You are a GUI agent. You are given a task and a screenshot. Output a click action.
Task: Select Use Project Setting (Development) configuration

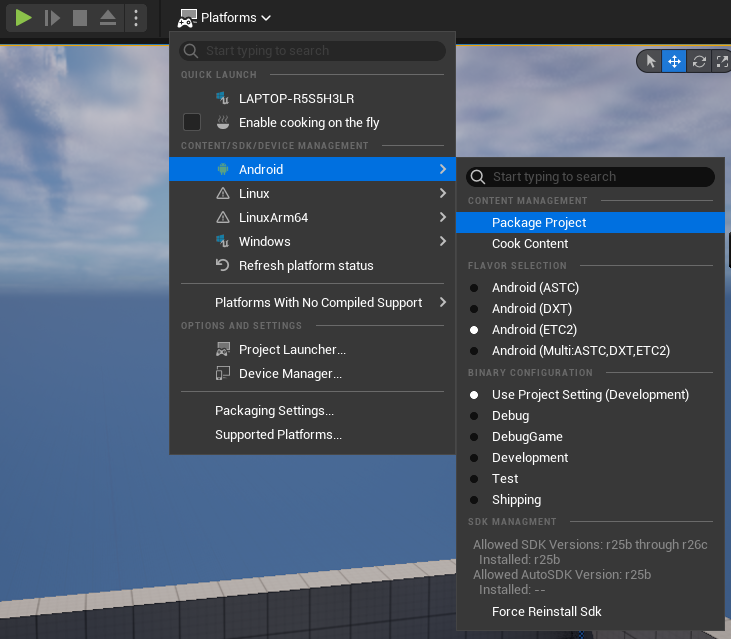(x=590, y=395)
